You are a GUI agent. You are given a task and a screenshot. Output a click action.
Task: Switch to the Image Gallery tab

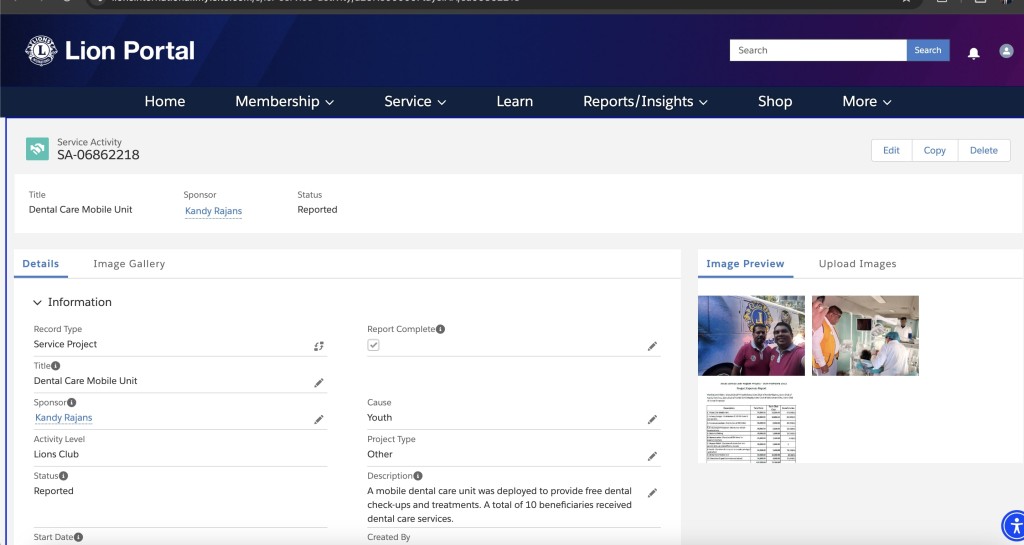tap(129, 264)
